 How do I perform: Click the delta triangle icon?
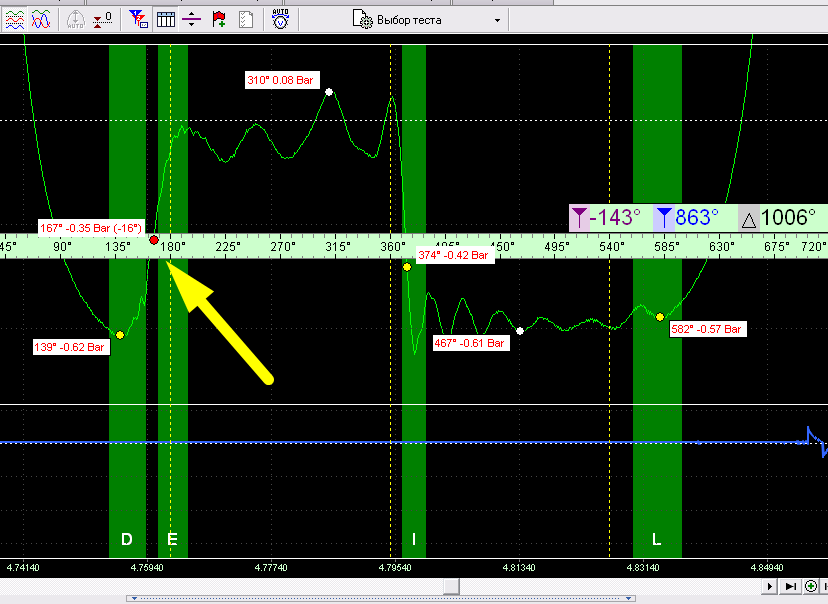749,219
